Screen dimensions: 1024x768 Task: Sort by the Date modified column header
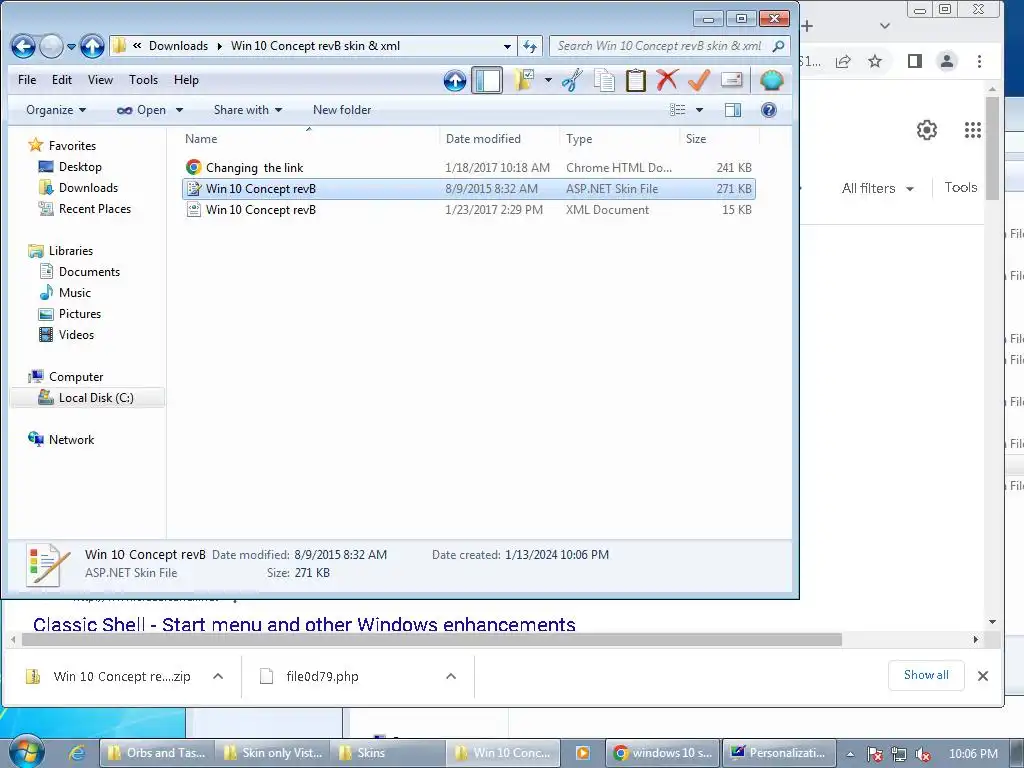(499, 138)
